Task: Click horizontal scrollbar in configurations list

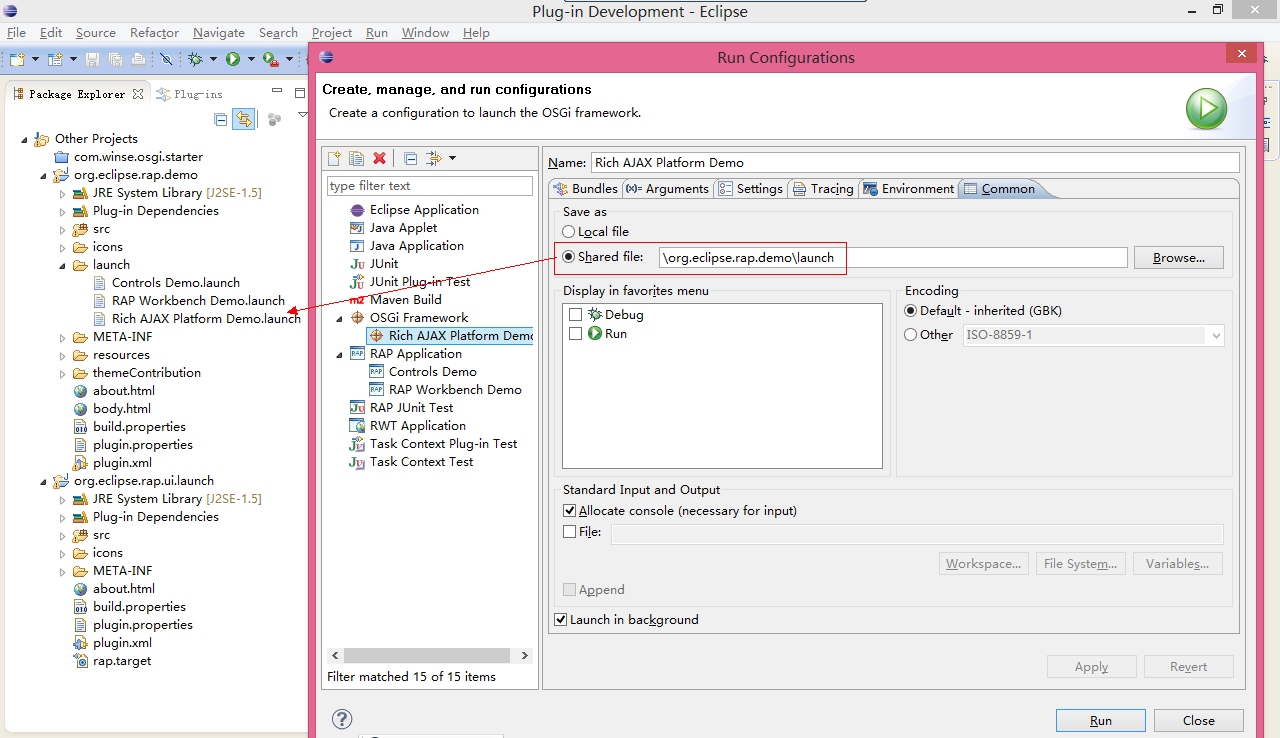Action: tap(429, 655)
